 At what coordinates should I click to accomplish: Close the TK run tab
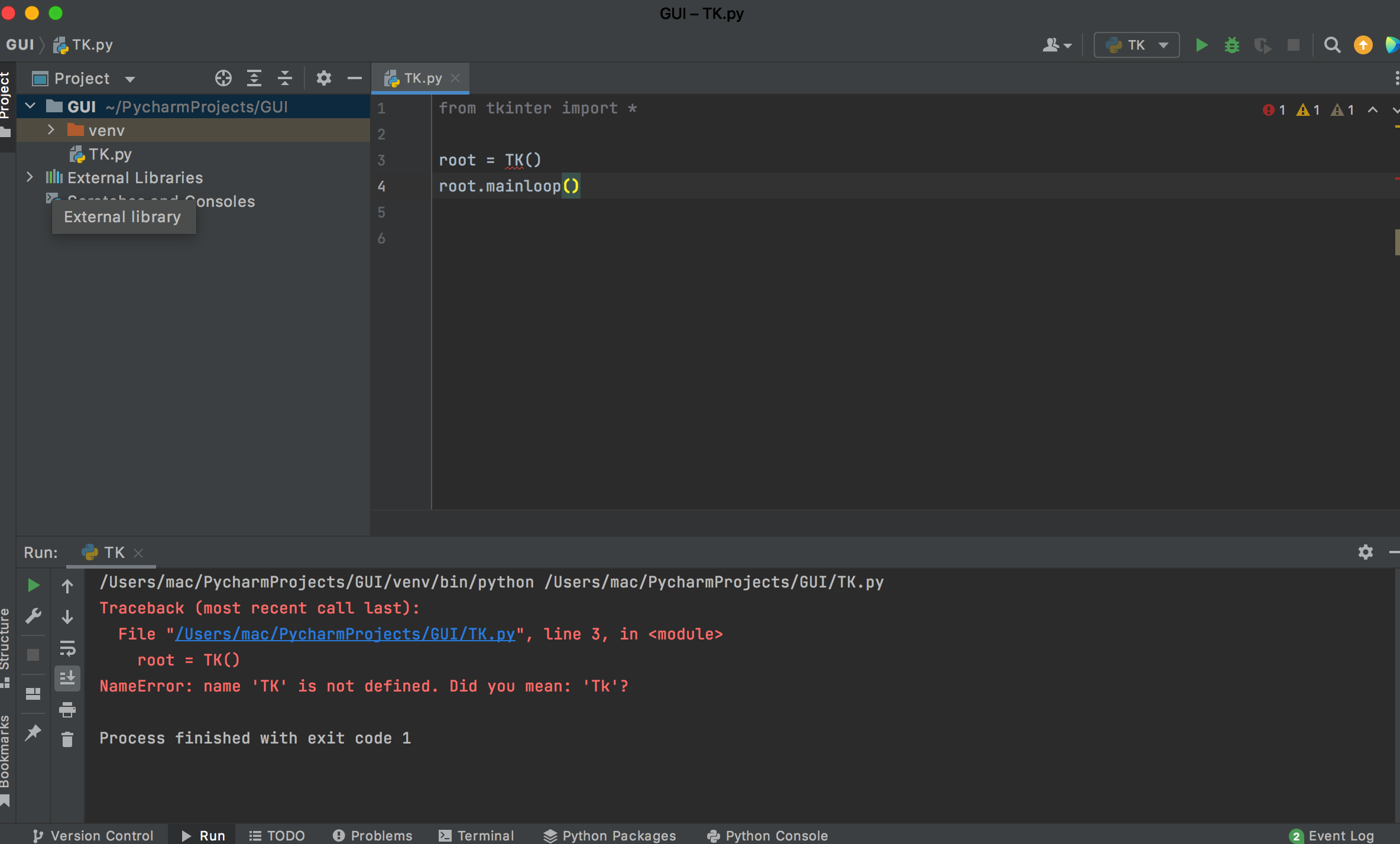point(138,553)
